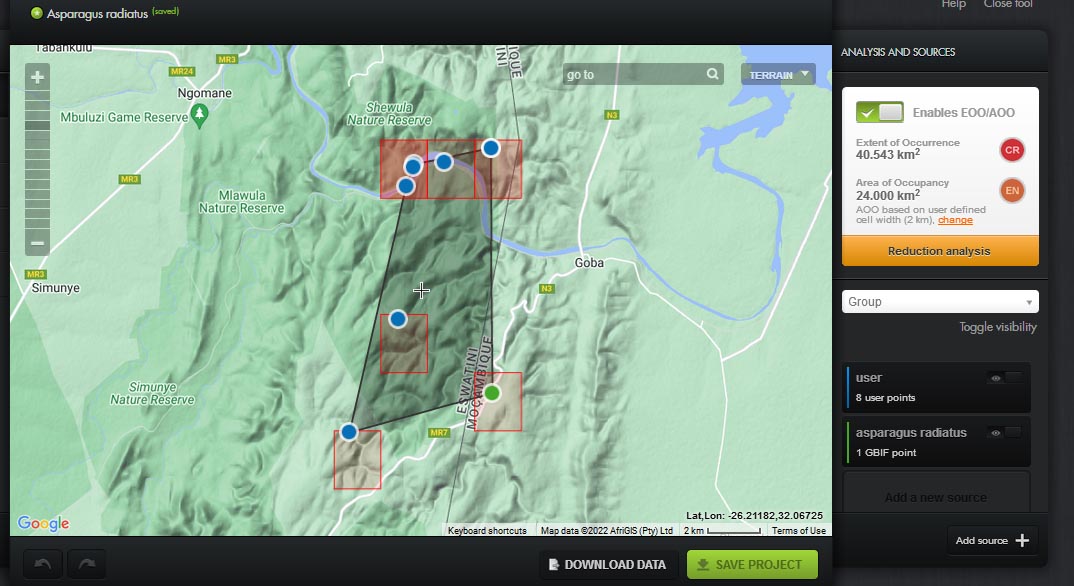1074x586 pixels.
Task: Click the map zoom out minus button
Action: (x=37, y=243)
